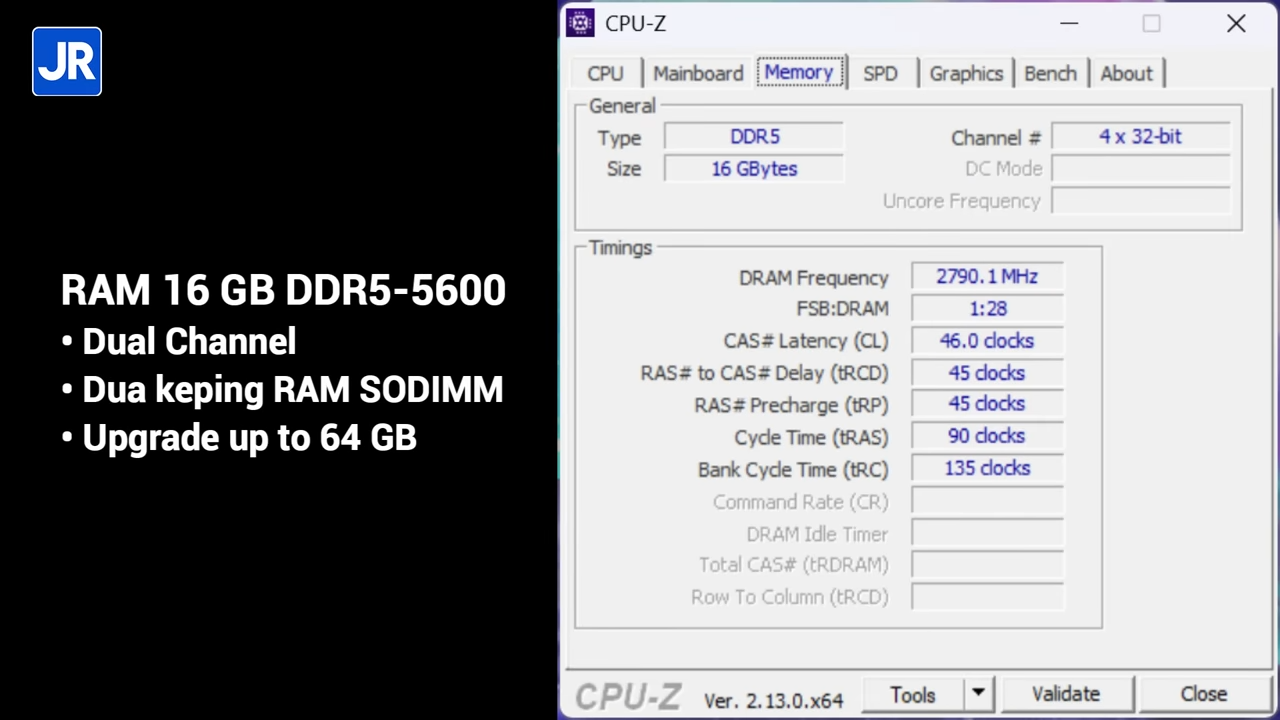Click the 4 x 32-bit channel field

pos(1141,137)
